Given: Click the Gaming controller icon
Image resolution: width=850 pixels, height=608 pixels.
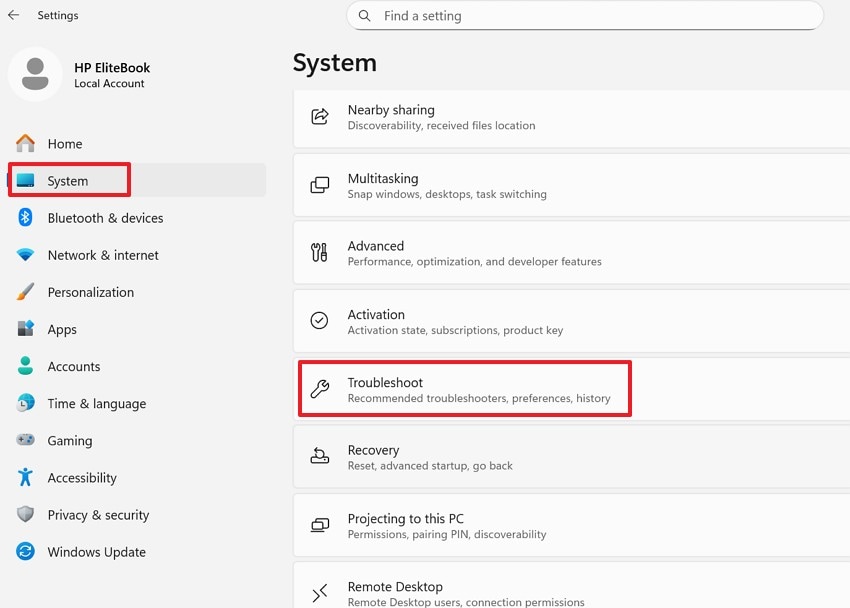Looking at the screenshot, I should pos(25,440).
